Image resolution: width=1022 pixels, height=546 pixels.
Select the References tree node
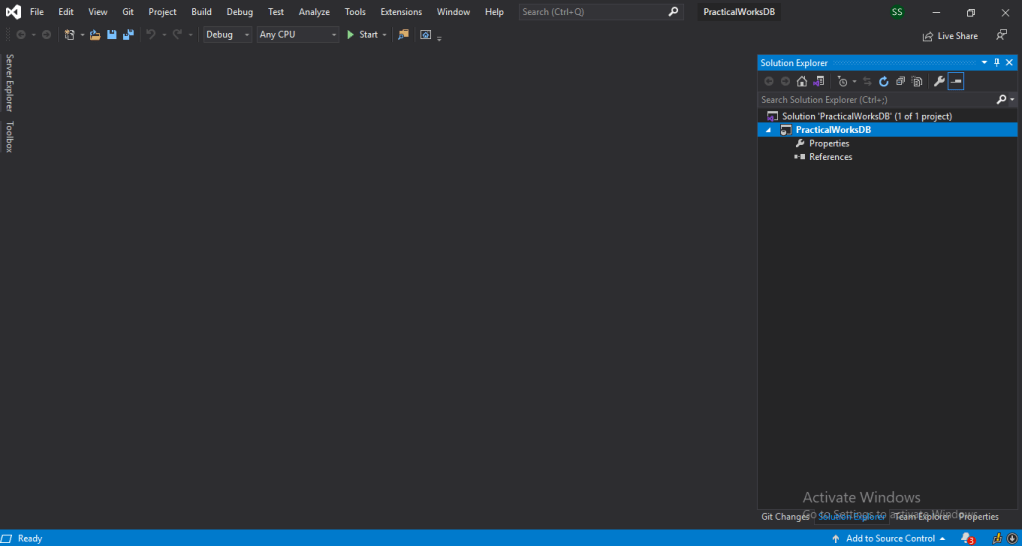point(830,157)
